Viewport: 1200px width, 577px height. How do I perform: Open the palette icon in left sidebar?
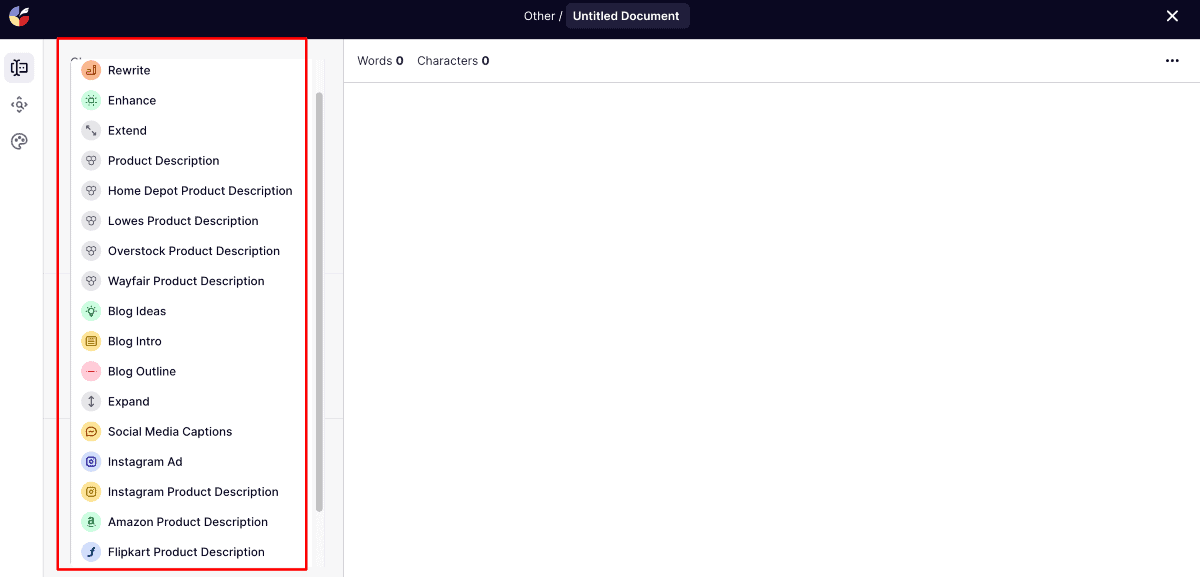point(19,141)
